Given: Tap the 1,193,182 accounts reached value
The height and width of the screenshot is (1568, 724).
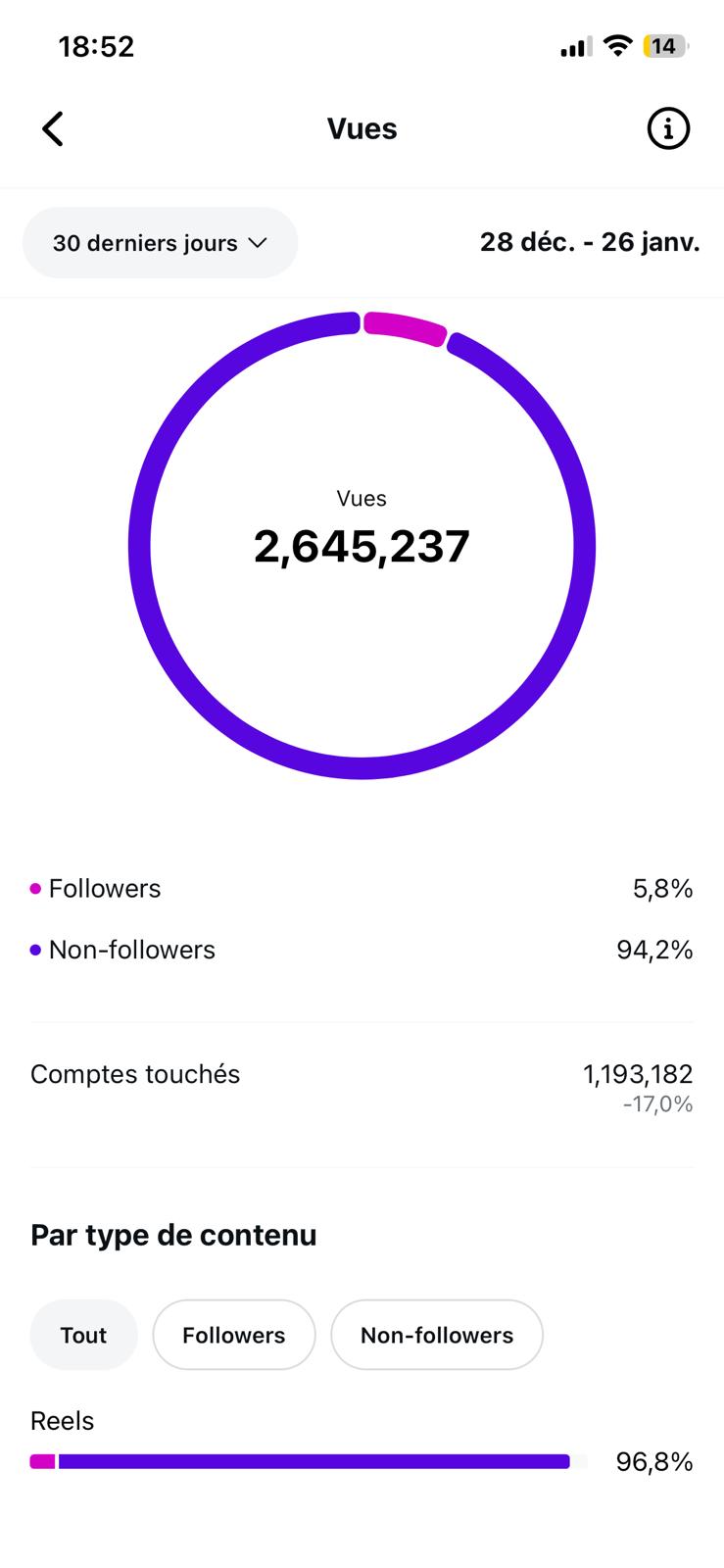Looking at the screenshot, I should pos(638,1074).
